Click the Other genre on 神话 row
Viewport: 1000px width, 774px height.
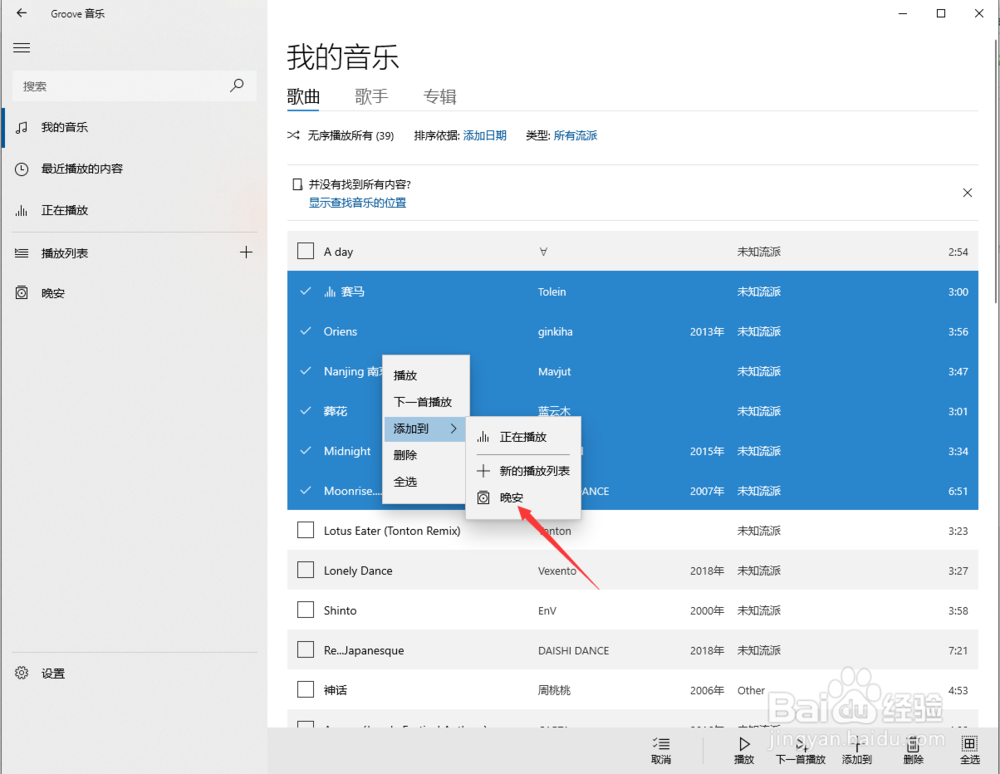[751, 690]
